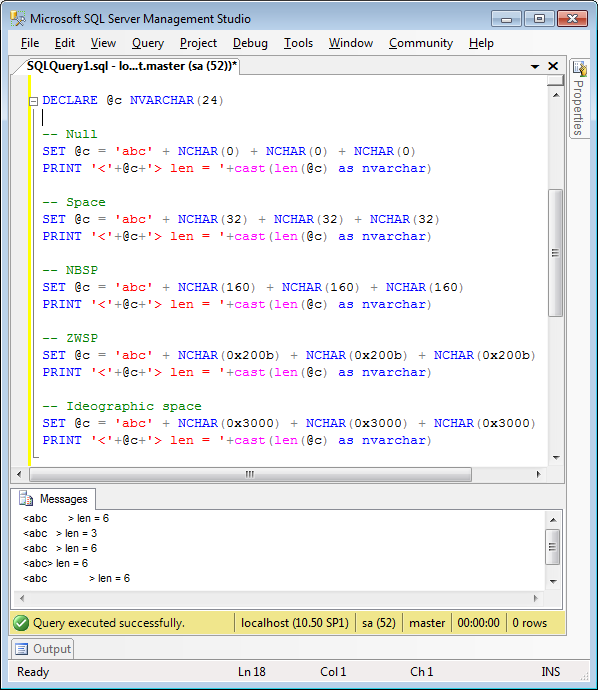The image size is (598, 690).
Task: Open the Properties side panel tab
Action: (x=579, y=99)
